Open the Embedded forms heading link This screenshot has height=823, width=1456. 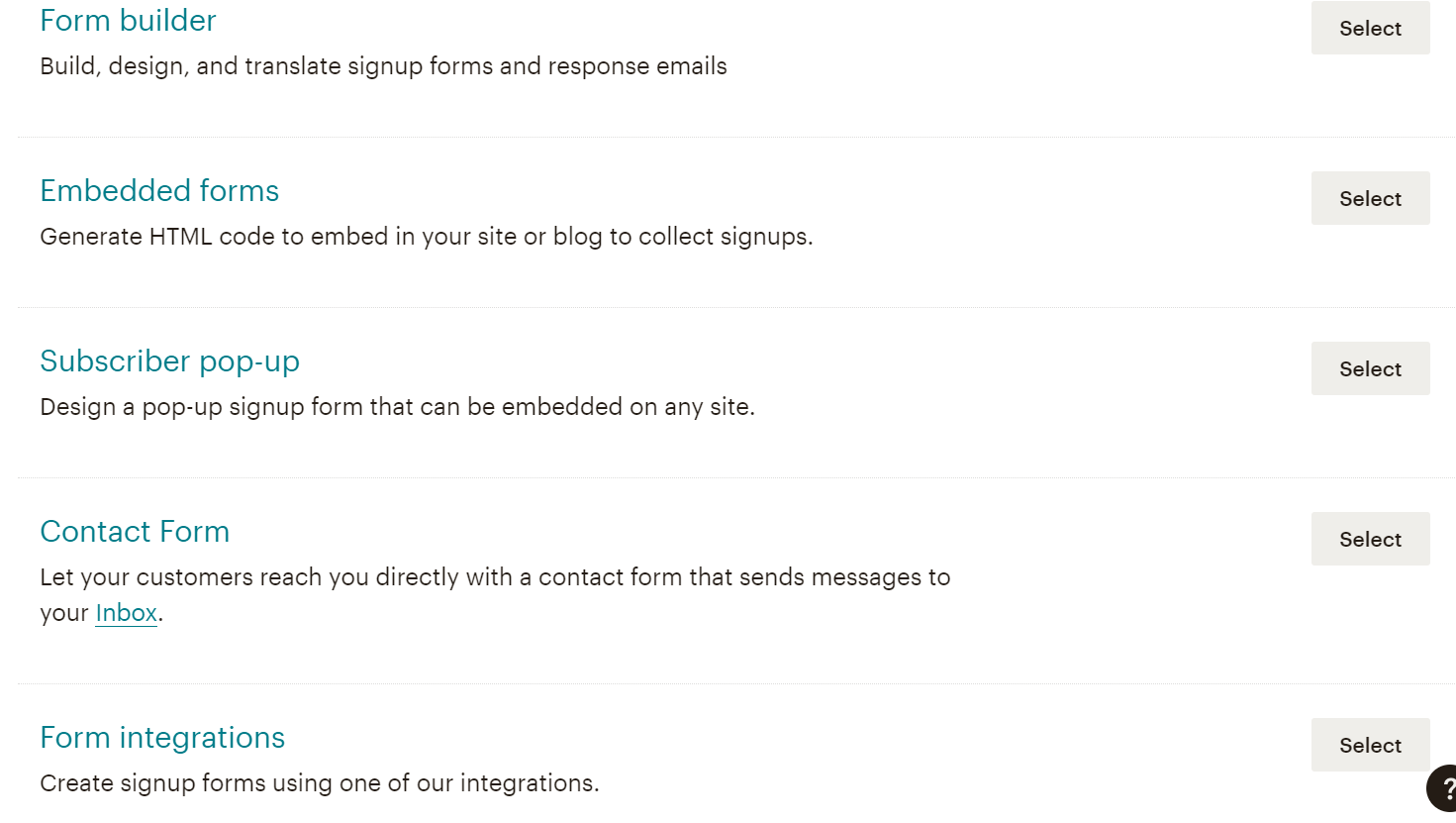point(159,190)
